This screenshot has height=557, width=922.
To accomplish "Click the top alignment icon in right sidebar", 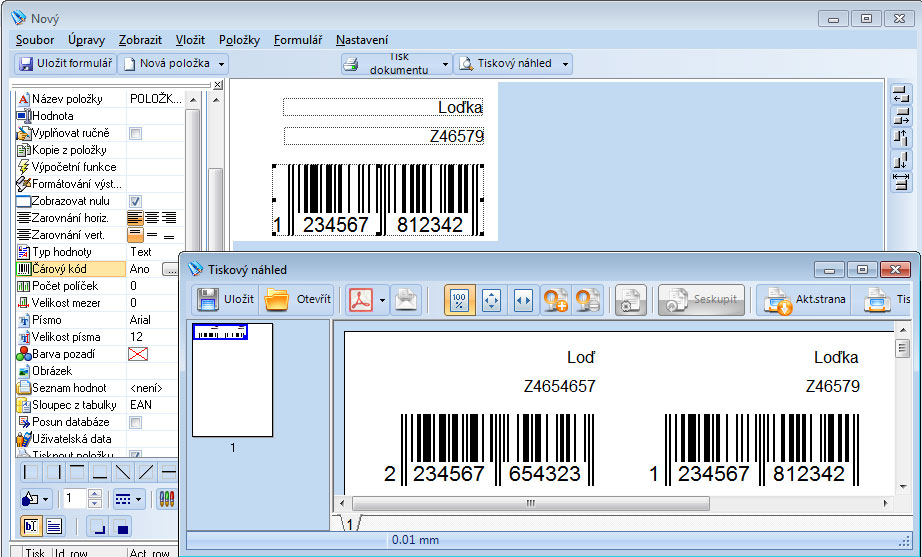I will 901,94.
